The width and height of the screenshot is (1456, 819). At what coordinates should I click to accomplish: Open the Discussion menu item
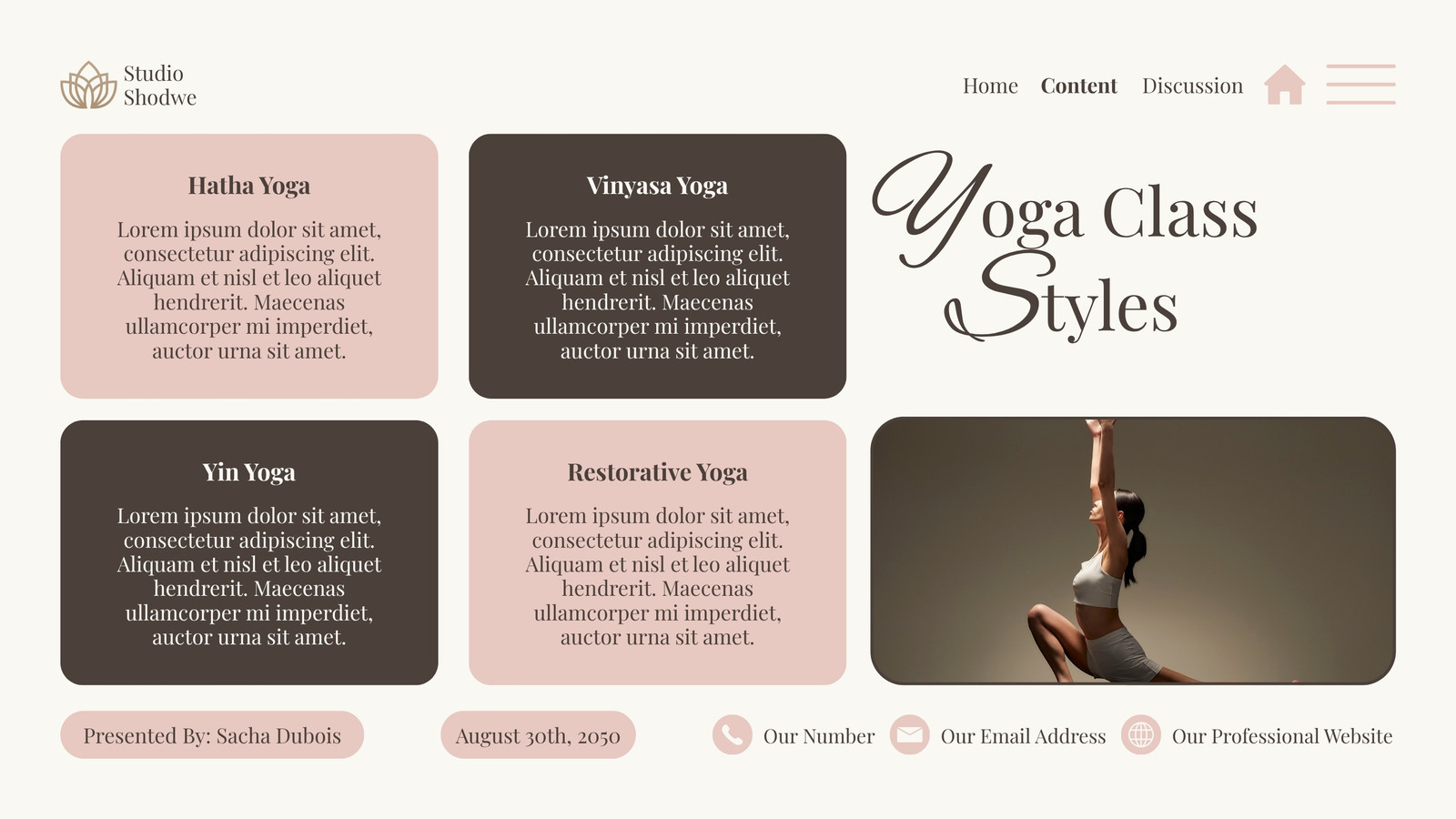tap(1192, 86)
